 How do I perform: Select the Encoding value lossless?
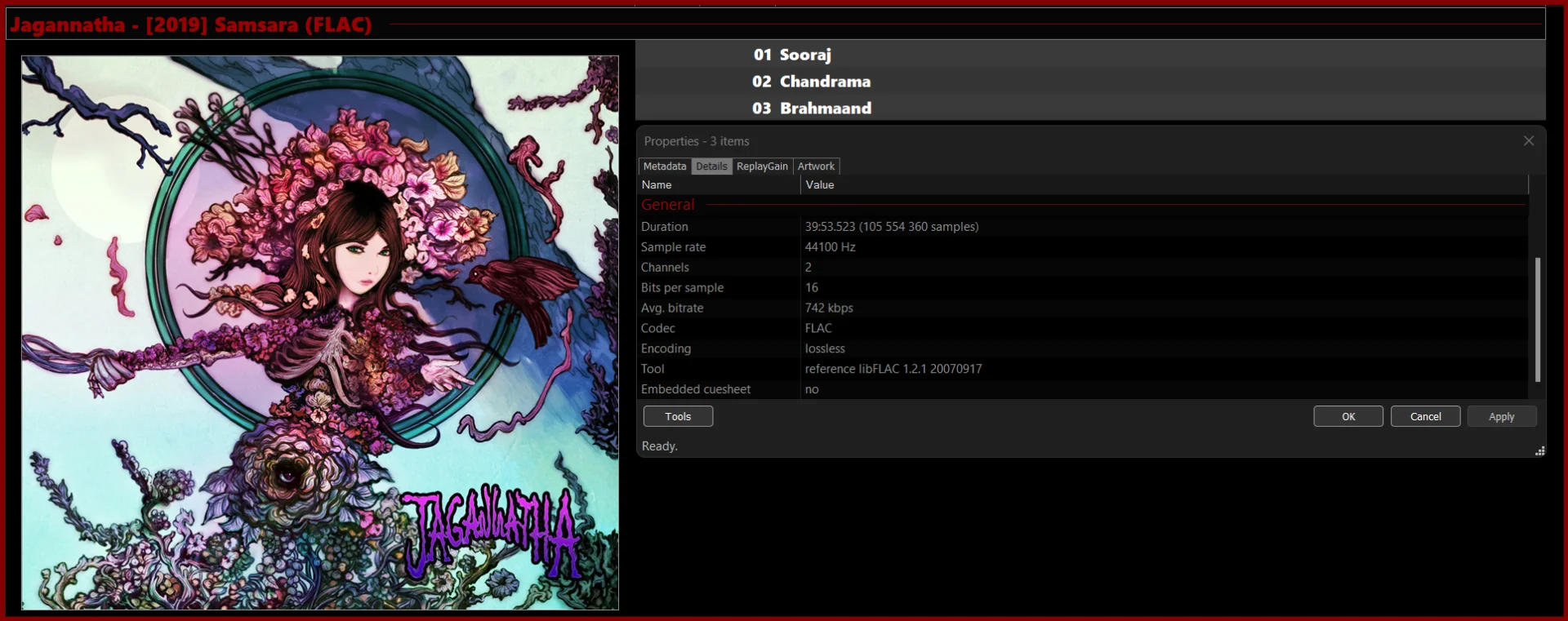(825, 349)
